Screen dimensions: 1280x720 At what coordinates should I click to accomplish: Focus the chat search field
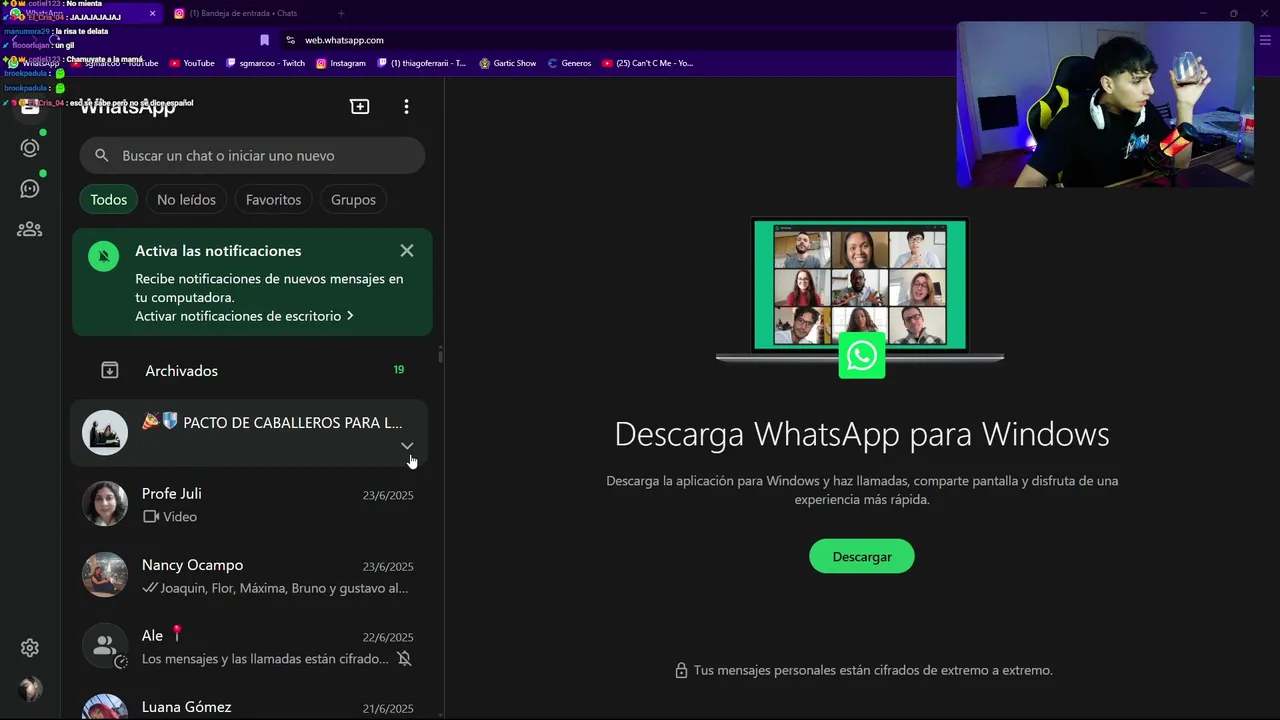[252, 155]
